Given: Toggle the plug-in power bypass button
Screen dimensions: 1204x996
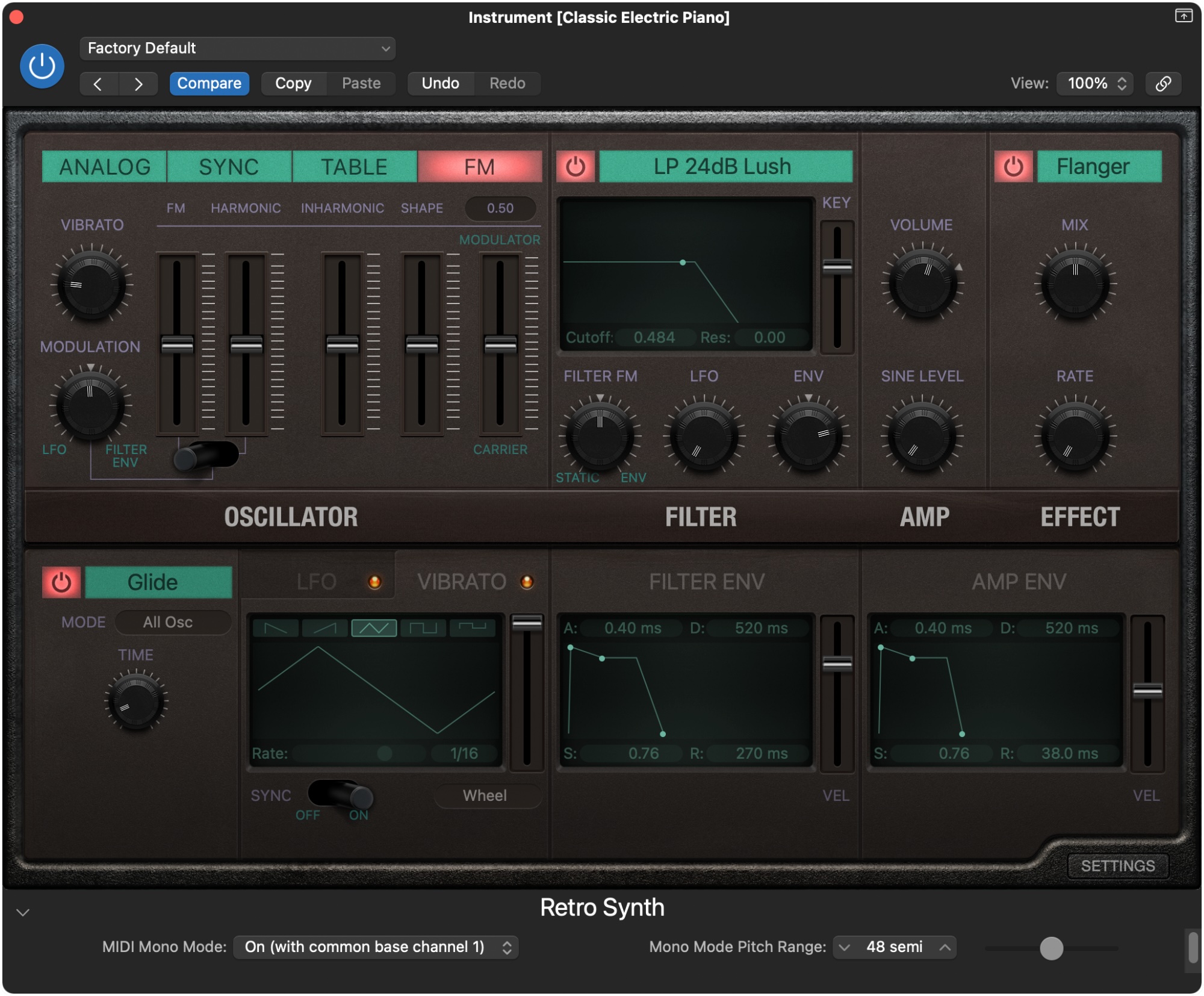Looking at the screenshot, I should [42, 66].
